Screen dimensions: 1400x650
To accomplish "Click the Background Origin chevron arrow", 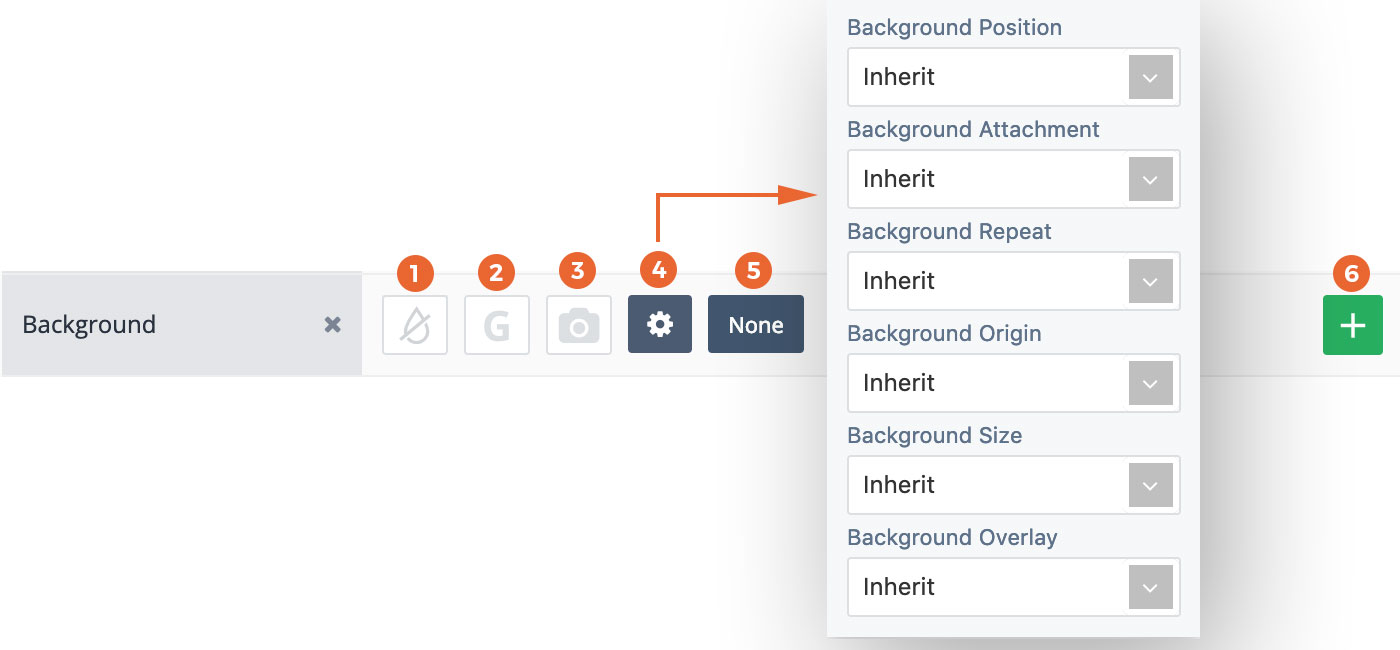I will pos(1150,383).
